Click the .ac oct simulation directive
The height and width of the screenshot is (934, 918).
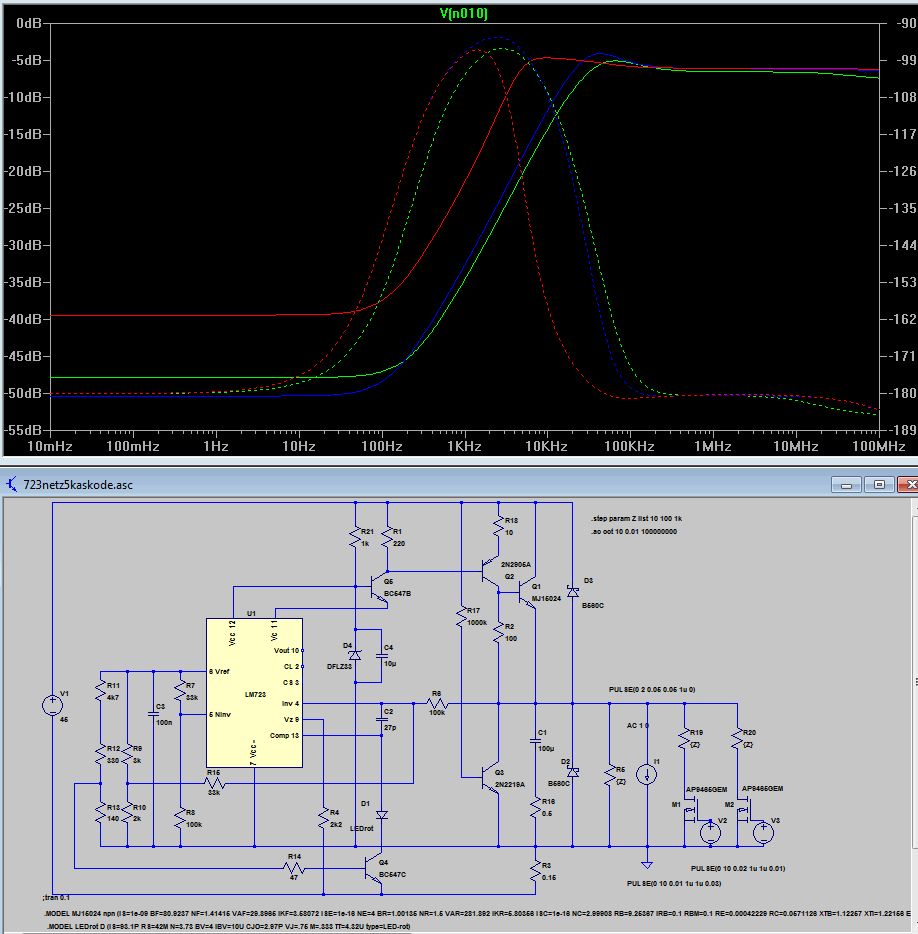tap(634, 531)
